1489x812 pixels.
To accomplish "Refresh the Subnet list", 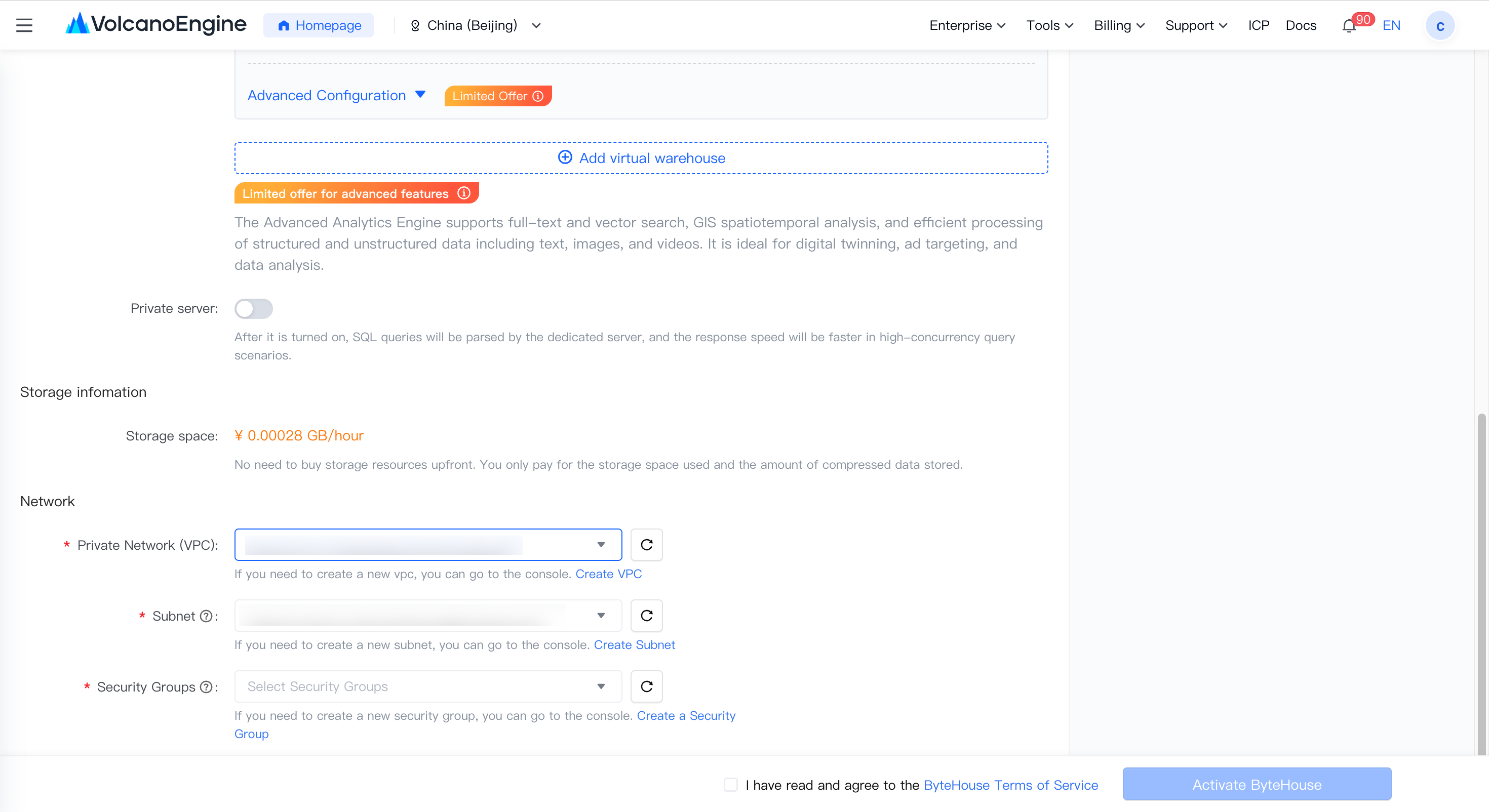I will [646, 616].
